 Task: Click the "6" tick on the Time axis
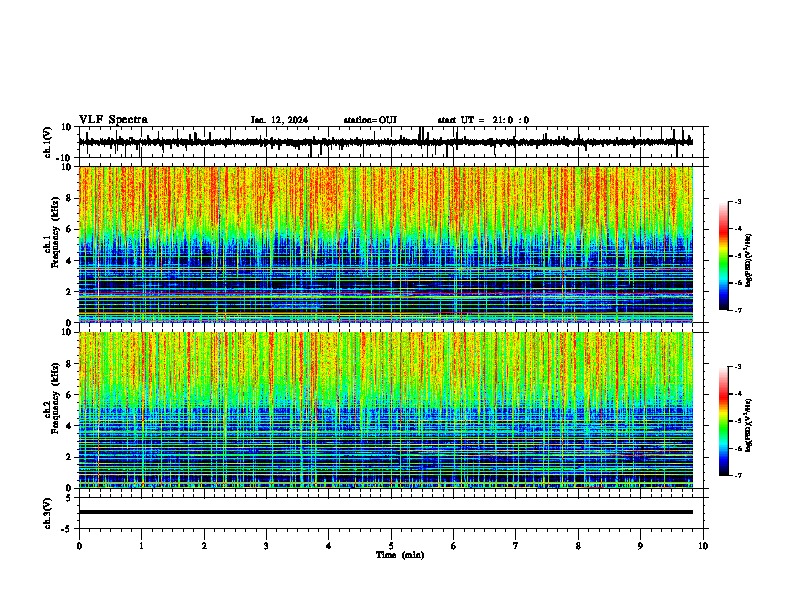454,546
